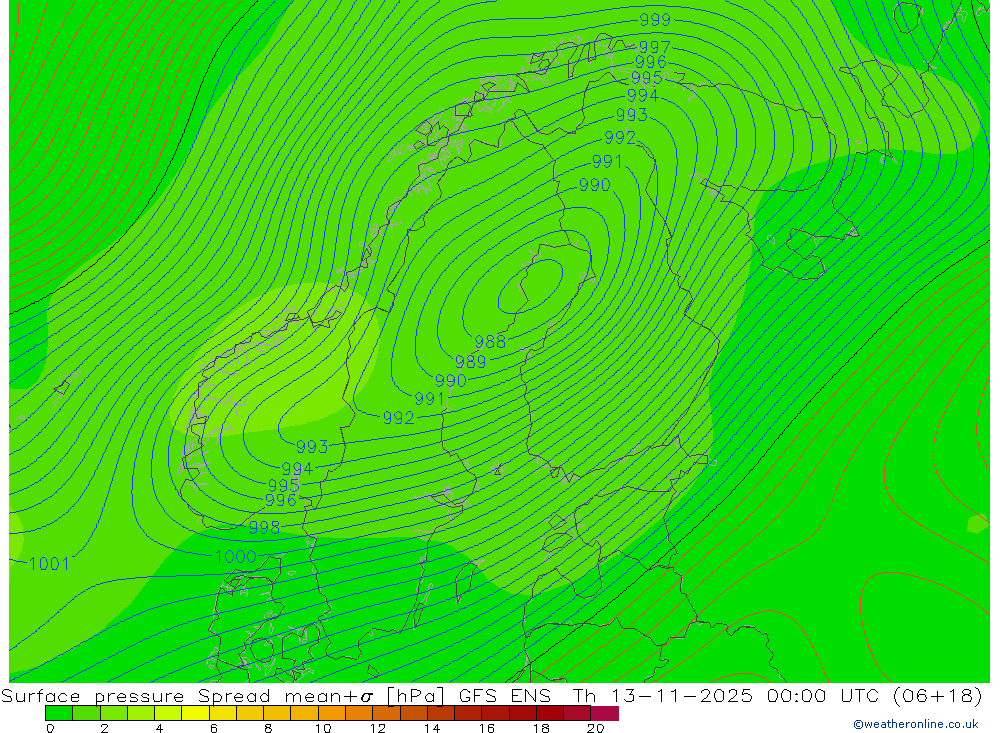The image size is (1000, 733).
Task: Click the legend scale number 12
Action: coord(378,728)
